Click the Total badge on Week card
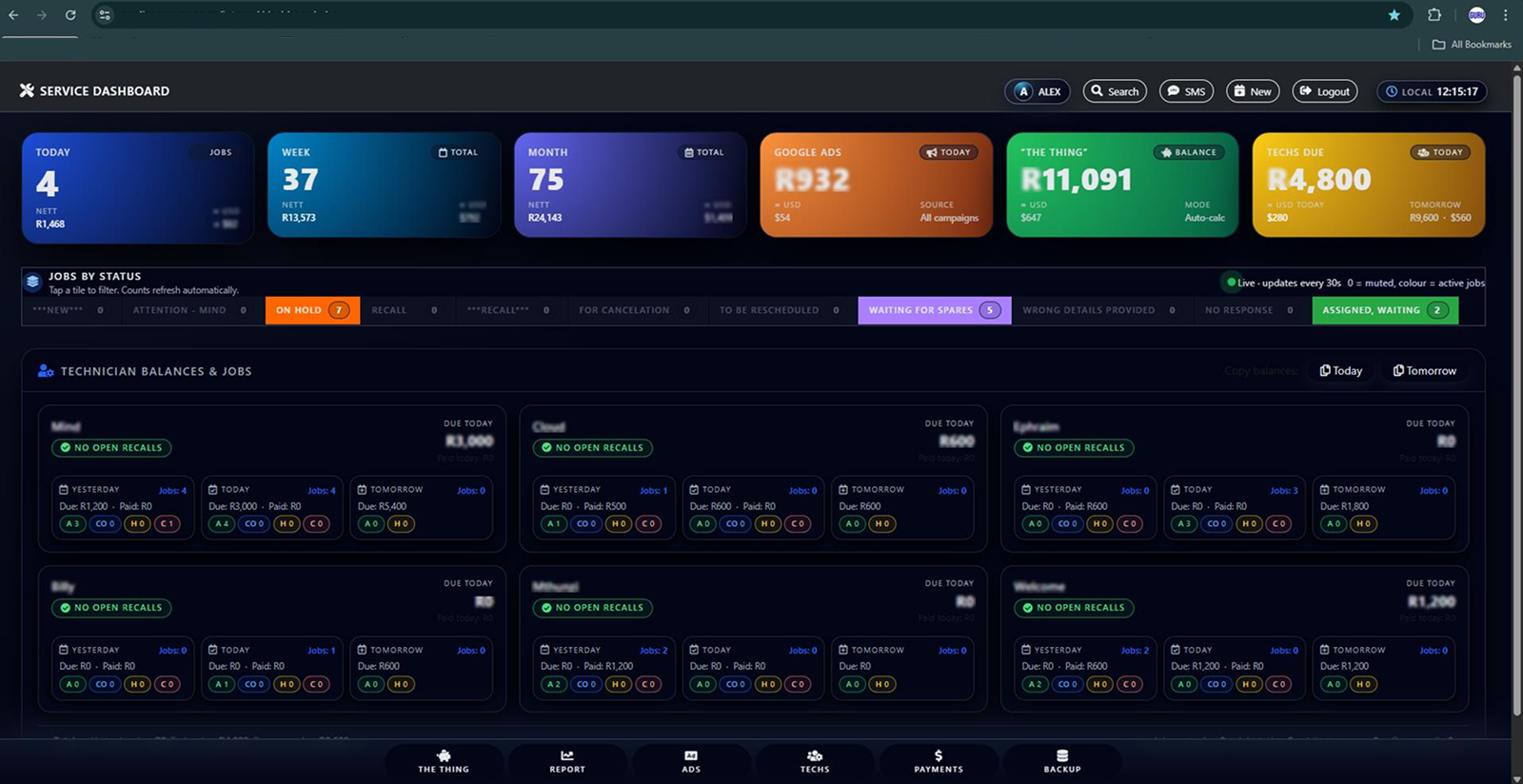1523x784 pixels. point(458,152)
